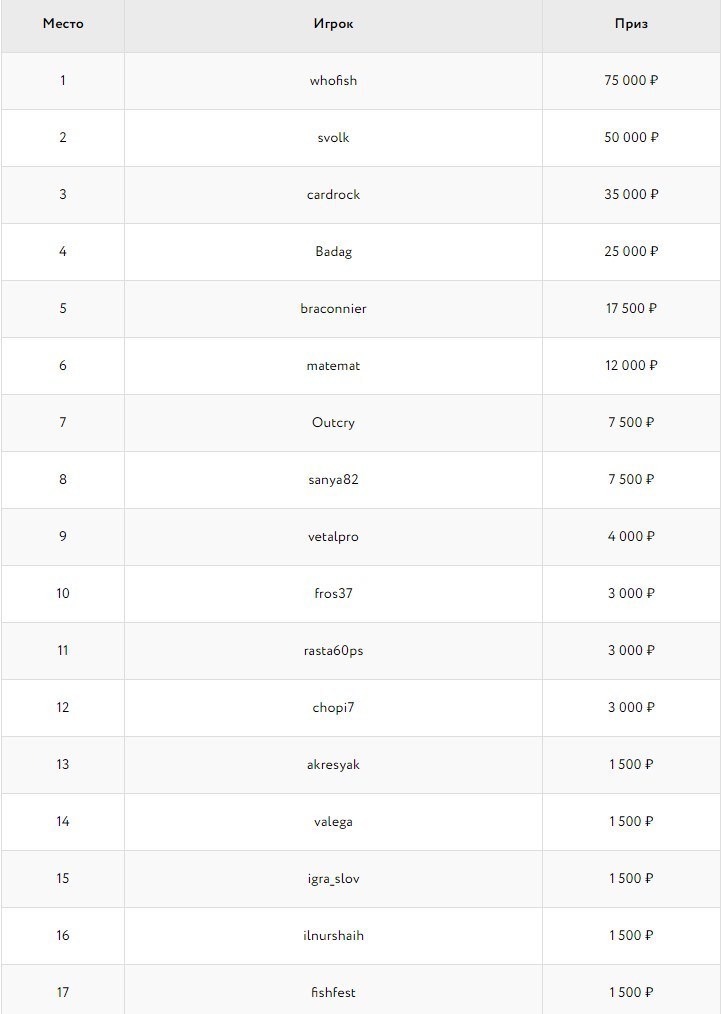Select the braconnier row name
Screen dimensions: 721x1014
tap(333, 309)
